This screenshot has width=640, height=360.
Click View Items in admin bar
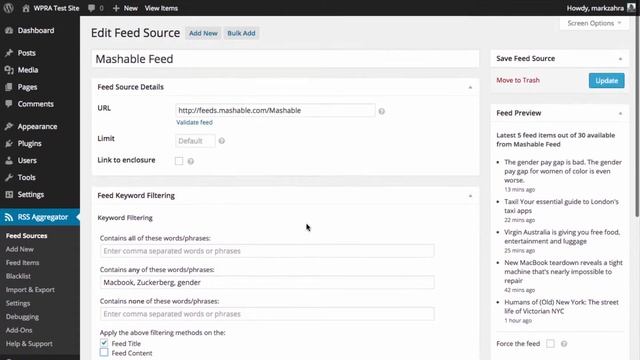(x=161, y=8)
